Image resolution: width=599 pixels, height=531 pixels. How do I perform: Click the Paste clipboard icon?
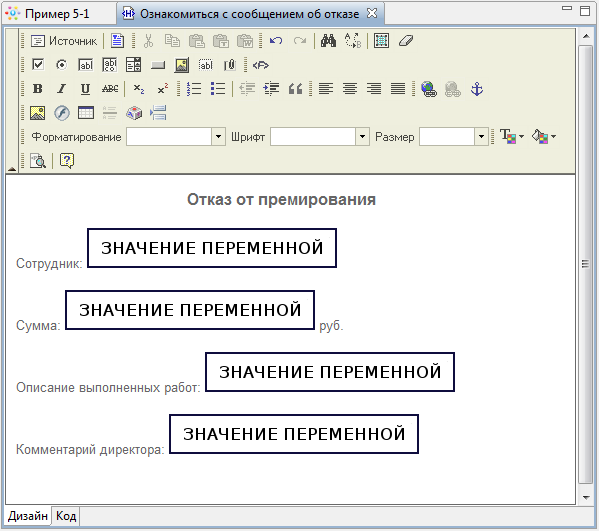click(x=196, y=41)
